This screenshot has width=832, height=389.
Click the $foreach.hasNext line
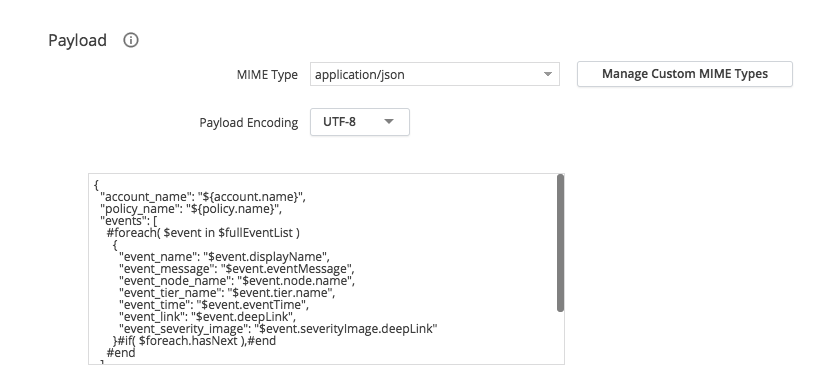pos(194,341)
